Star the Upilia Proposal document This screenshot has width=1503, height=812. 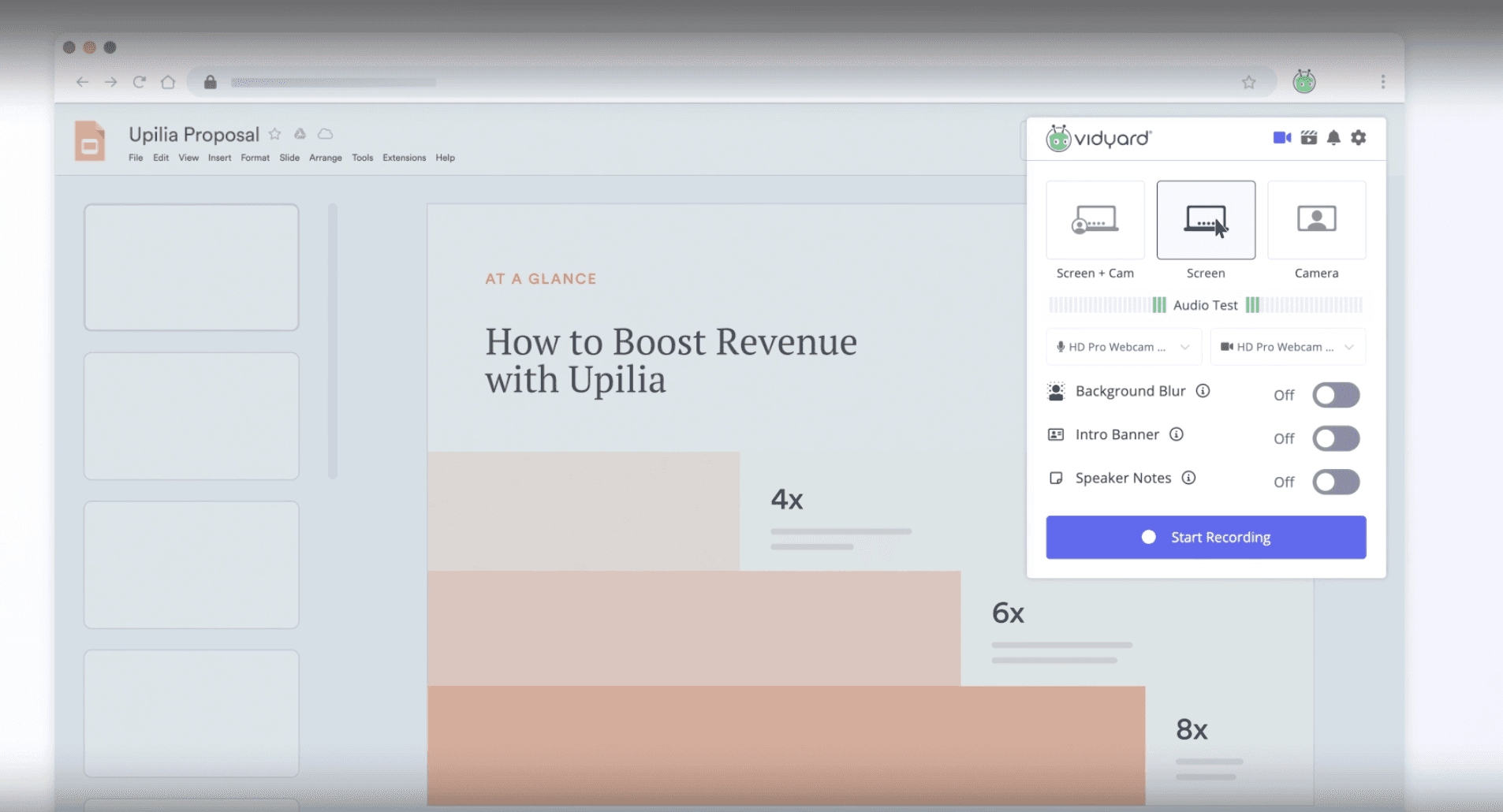[275, 134]
